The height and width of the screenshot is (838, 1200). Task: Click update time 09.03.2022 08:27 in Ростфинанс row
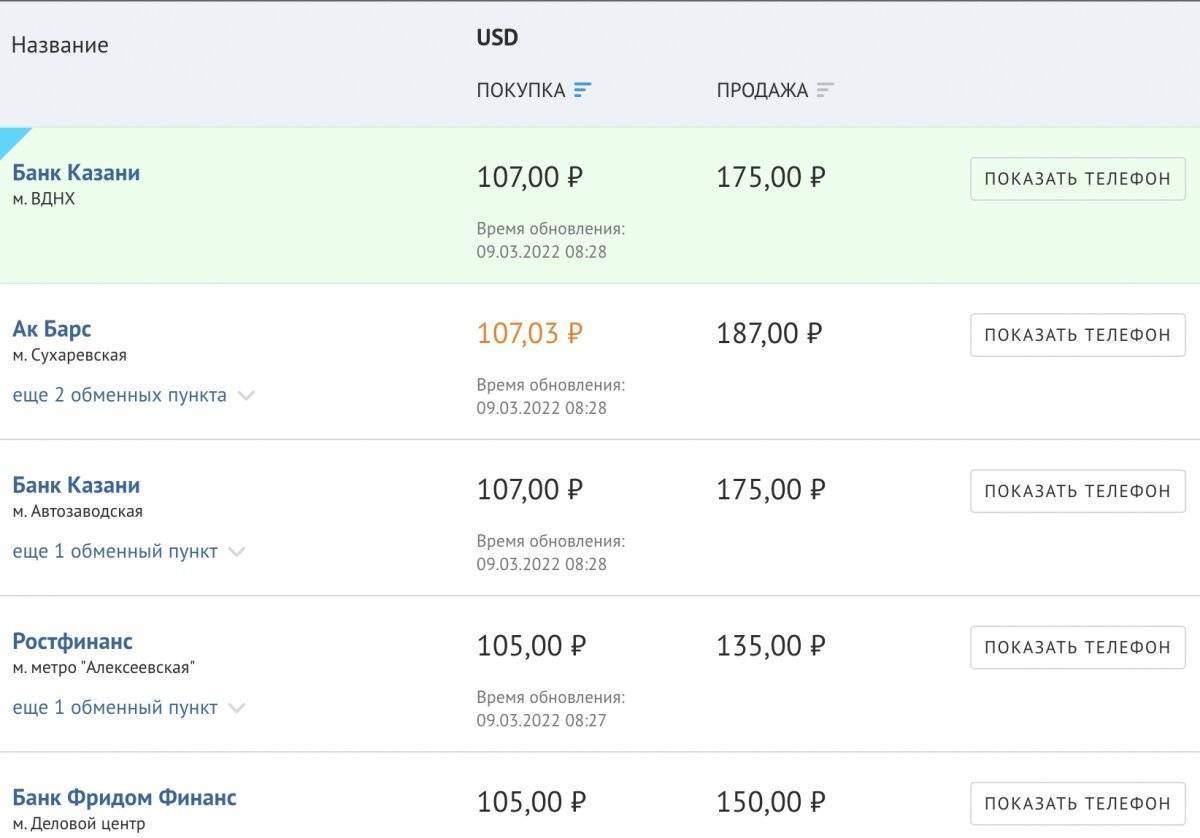coord(541,720)
